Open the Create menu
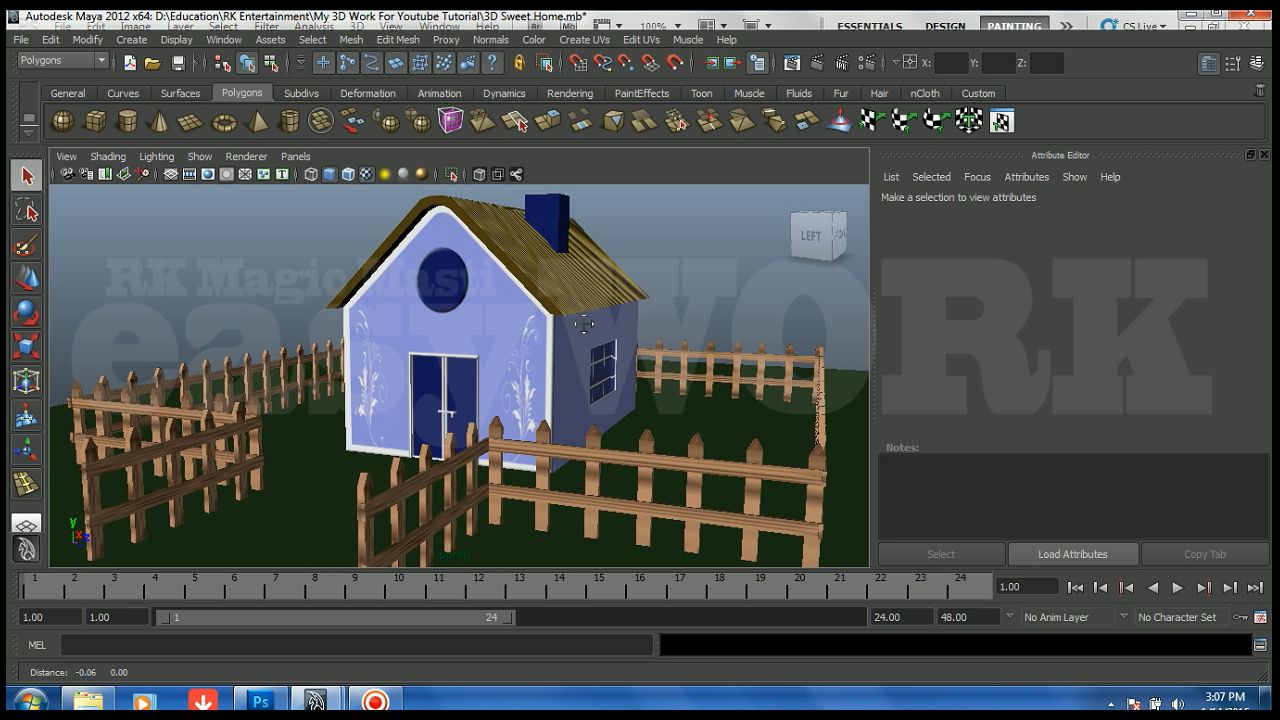This screenshot has height=720, width=1280. pyautogui.click(x=131, y=40)
